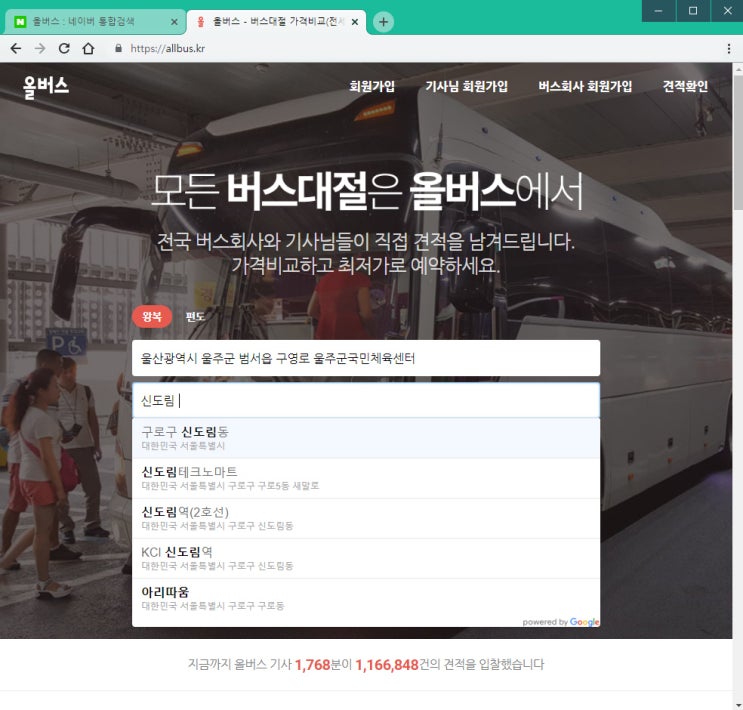Viewport: 743px width, 710px height.
Task: Reload the page with refresh icon
Action: click(64, 48)
